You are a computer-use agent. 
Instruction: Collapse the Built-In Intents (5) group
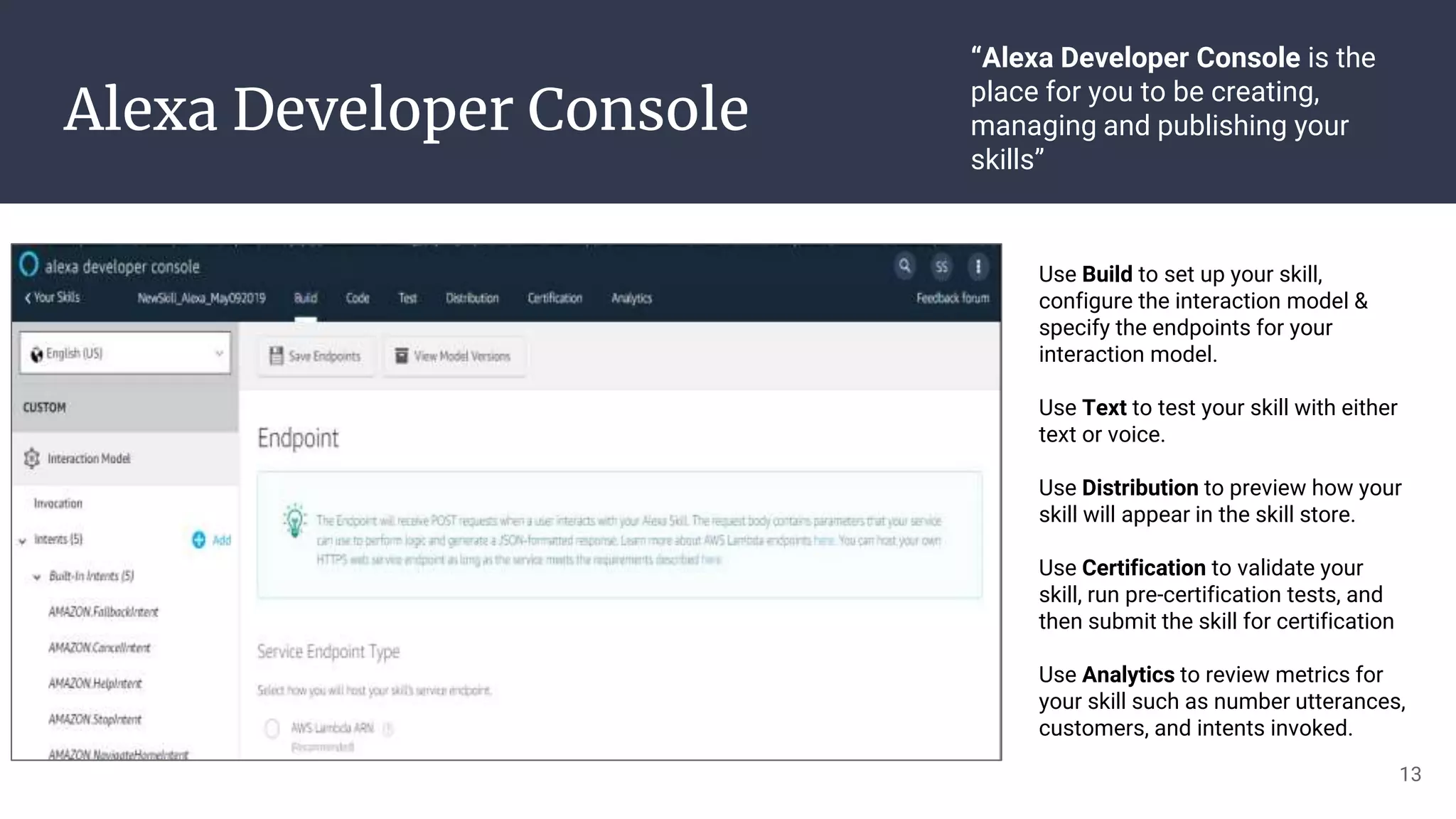[37, 577]
